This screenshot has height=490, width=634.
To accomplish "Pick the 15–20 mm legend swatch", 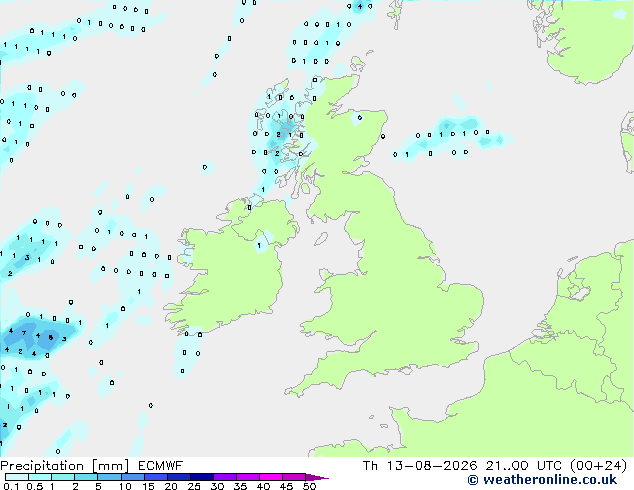I will pos(155,477).
